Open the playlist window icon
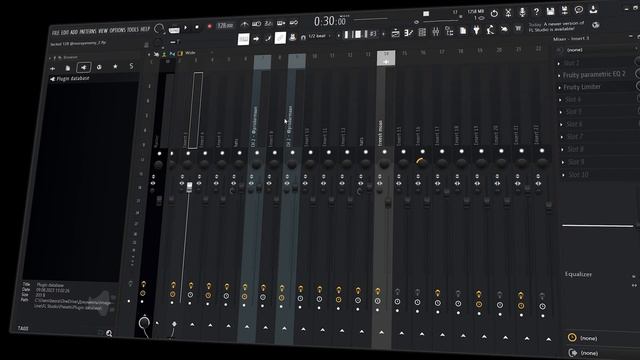Viewport: 640px width, 360px height. point(396,33)
